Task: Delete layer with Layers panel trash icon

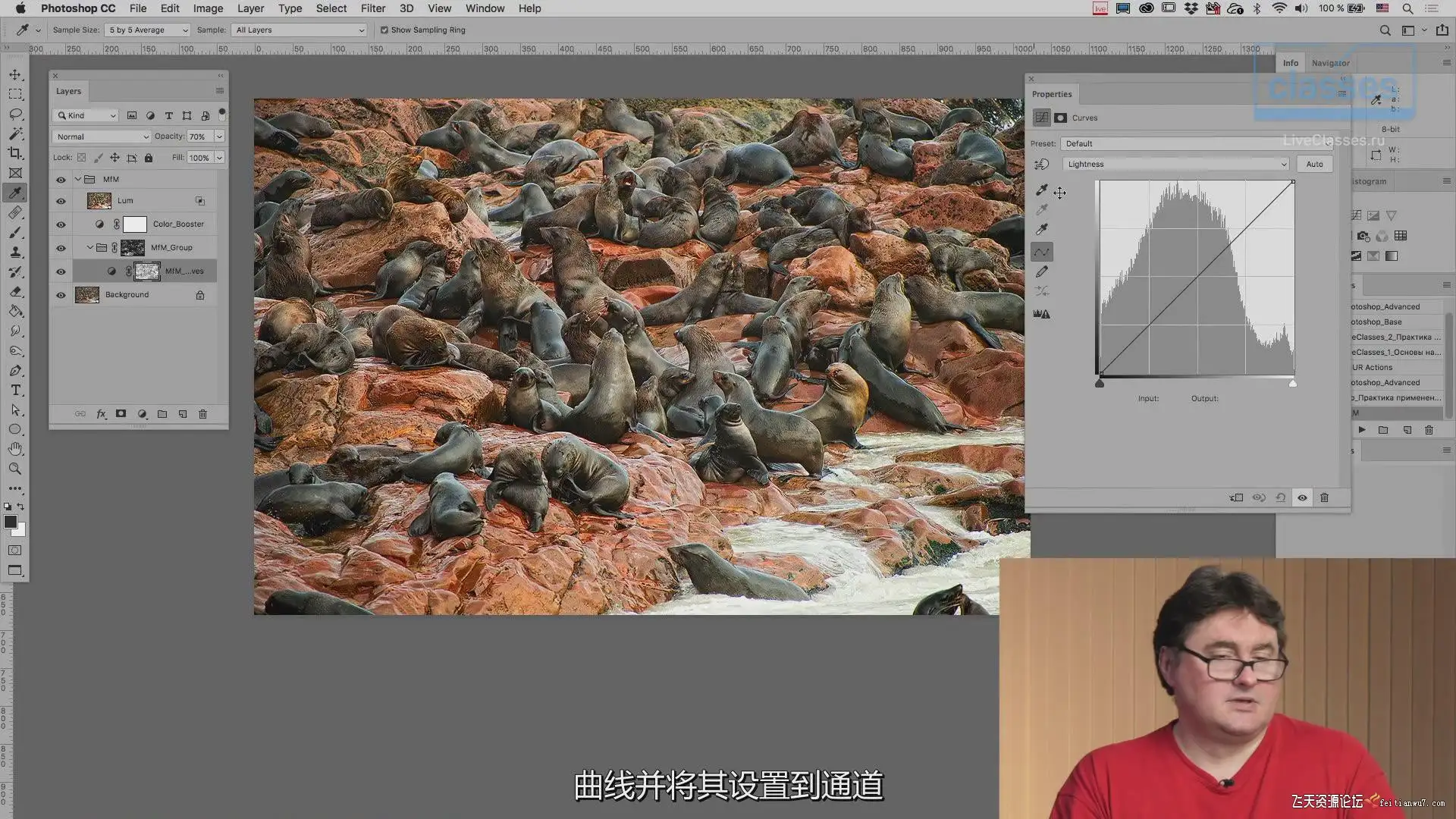Action: [x=202, y=414]
